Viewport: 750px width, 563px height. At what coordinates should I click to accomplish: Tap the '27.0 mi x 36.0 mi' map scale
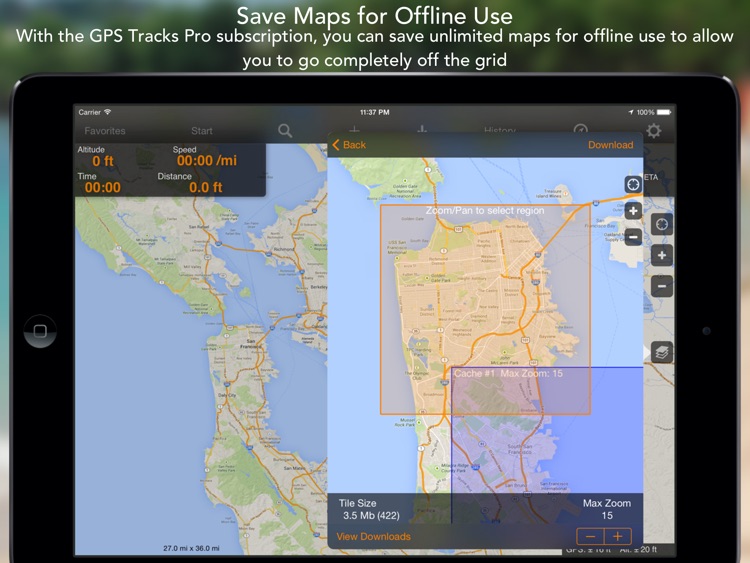click(x=191, y=548)
